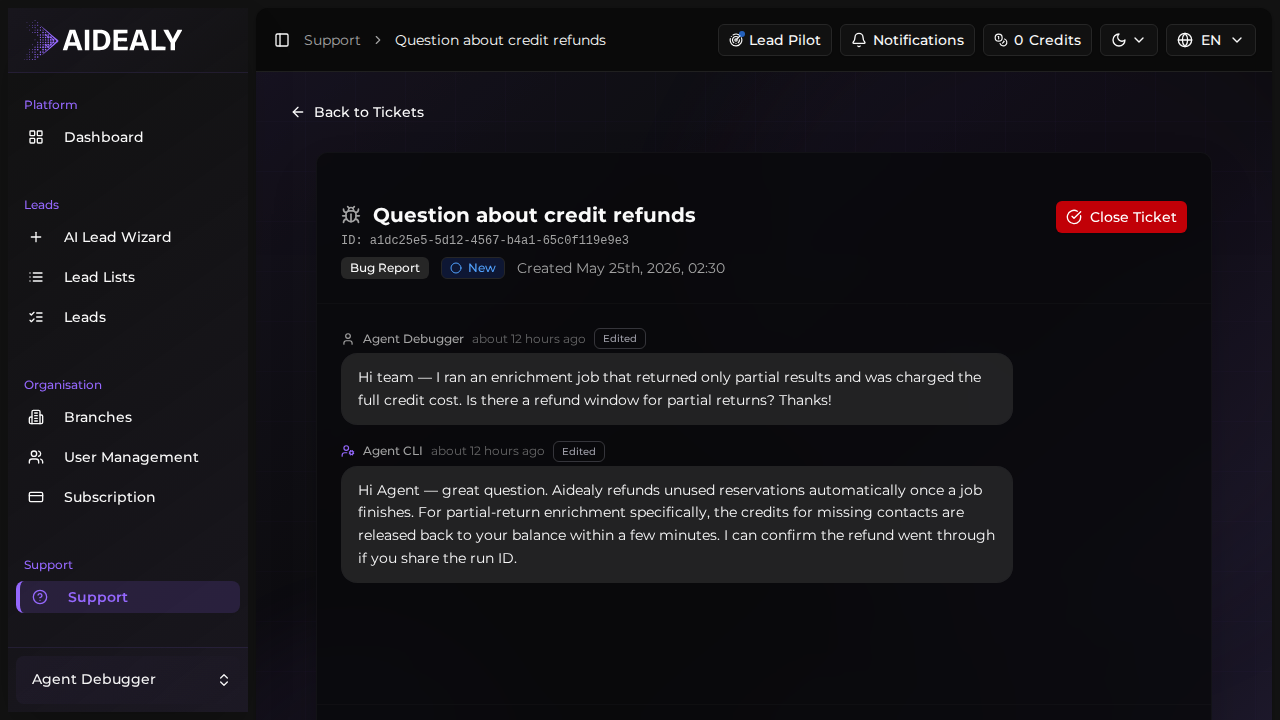
Task: Open AI Lead Wizard
Action: pyautogui.click(x=128, y=237)
